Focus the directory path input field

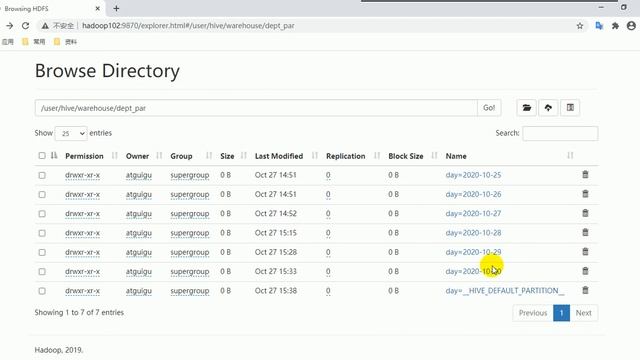(256, 108)
